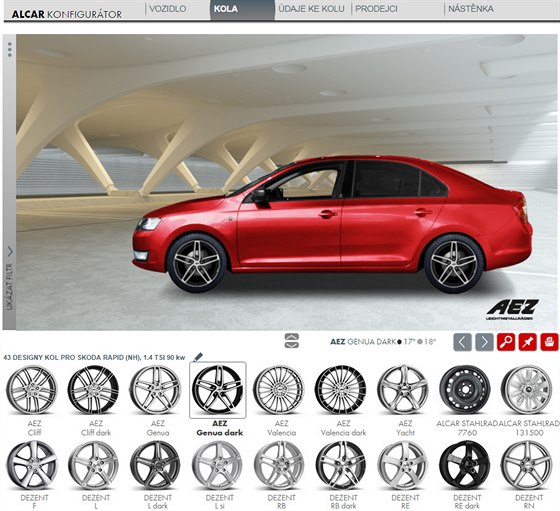Collapse the wheel list with up/down toggle

[292, 341]
